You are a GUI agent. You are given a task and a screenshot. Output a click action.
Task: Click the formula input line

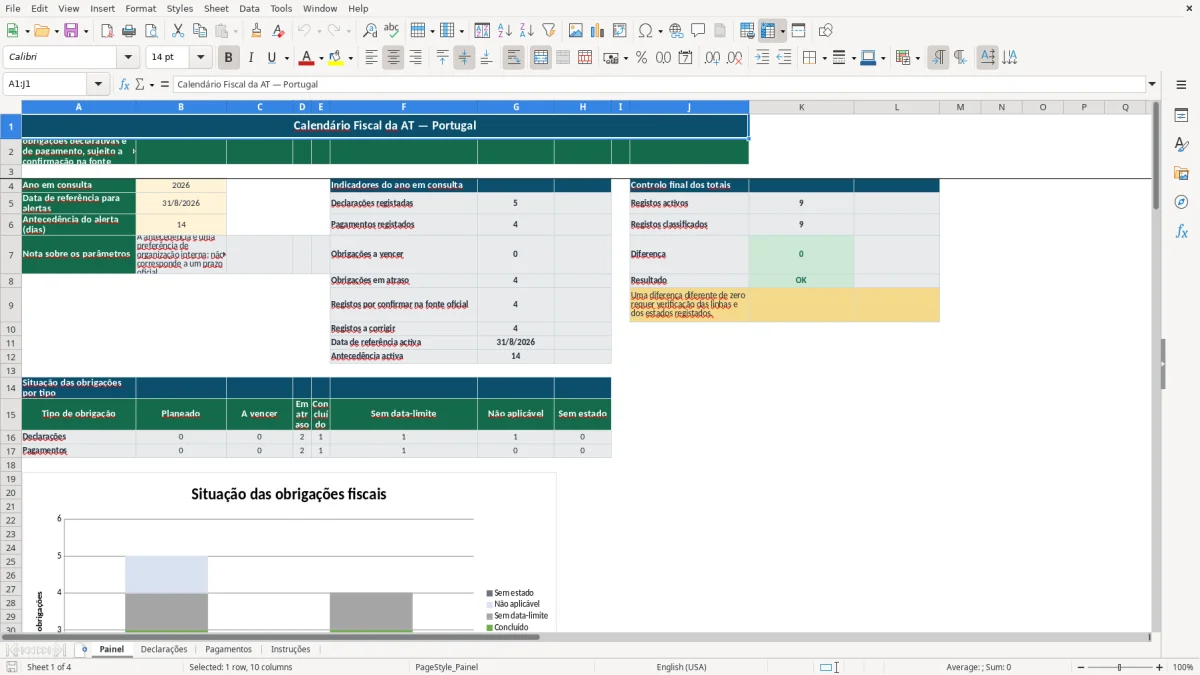(x=658, y=84)
